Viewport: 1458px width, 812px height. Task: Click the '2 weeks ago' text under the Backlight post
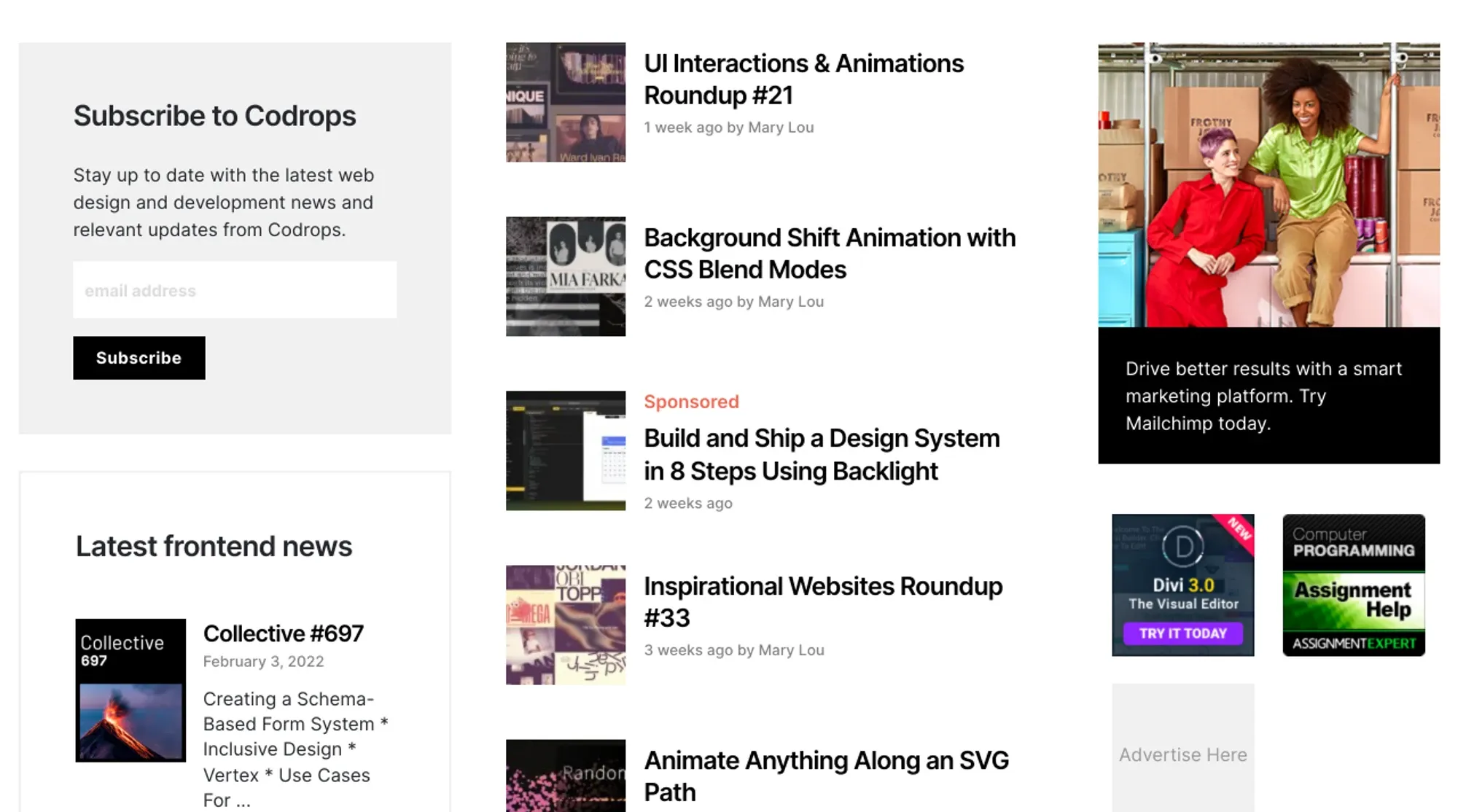point(688,503)
